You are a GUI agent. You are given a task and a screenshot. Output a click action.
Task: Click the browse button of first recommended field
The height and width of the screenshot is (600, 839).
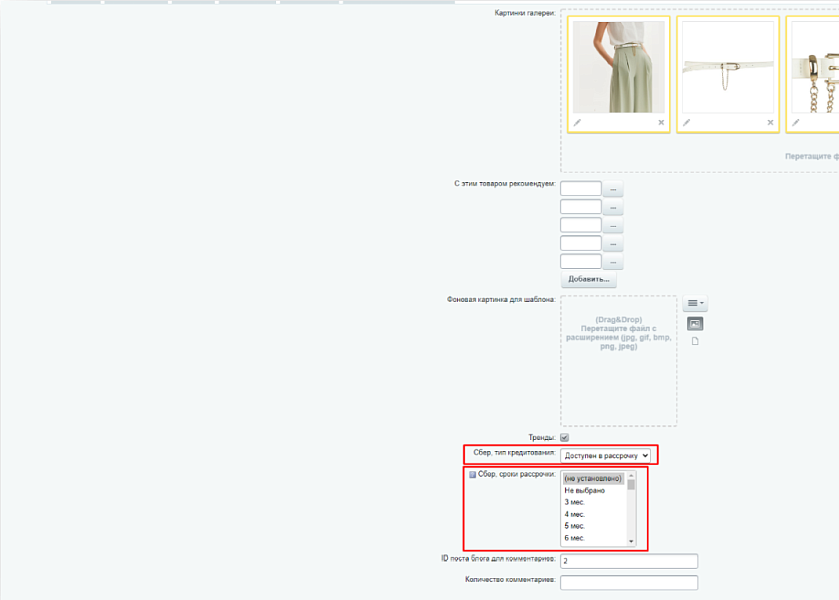point(613,189)
